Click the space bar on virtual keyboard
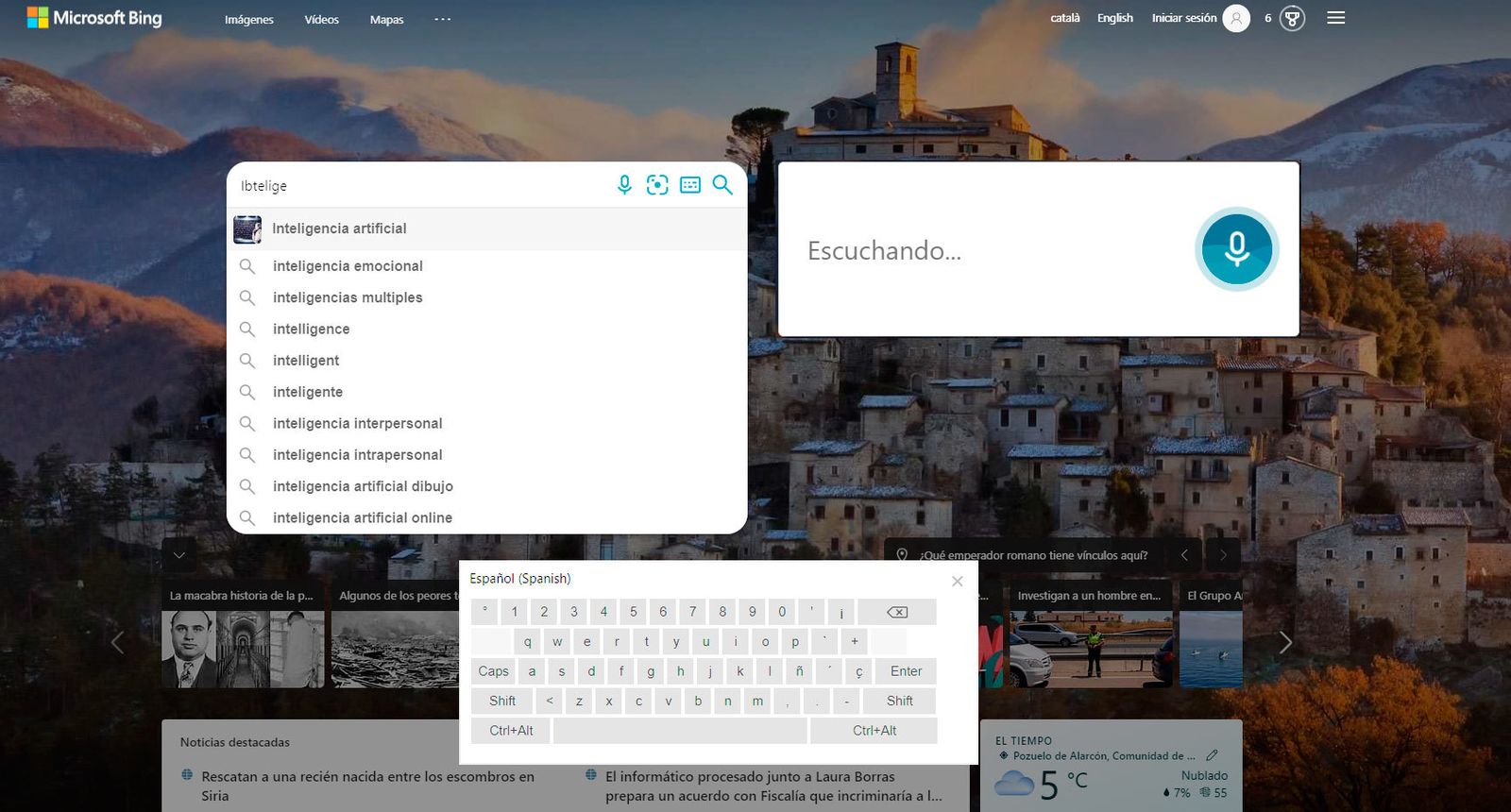Viewport: 1511px width, 812px height. click(680, 730)
